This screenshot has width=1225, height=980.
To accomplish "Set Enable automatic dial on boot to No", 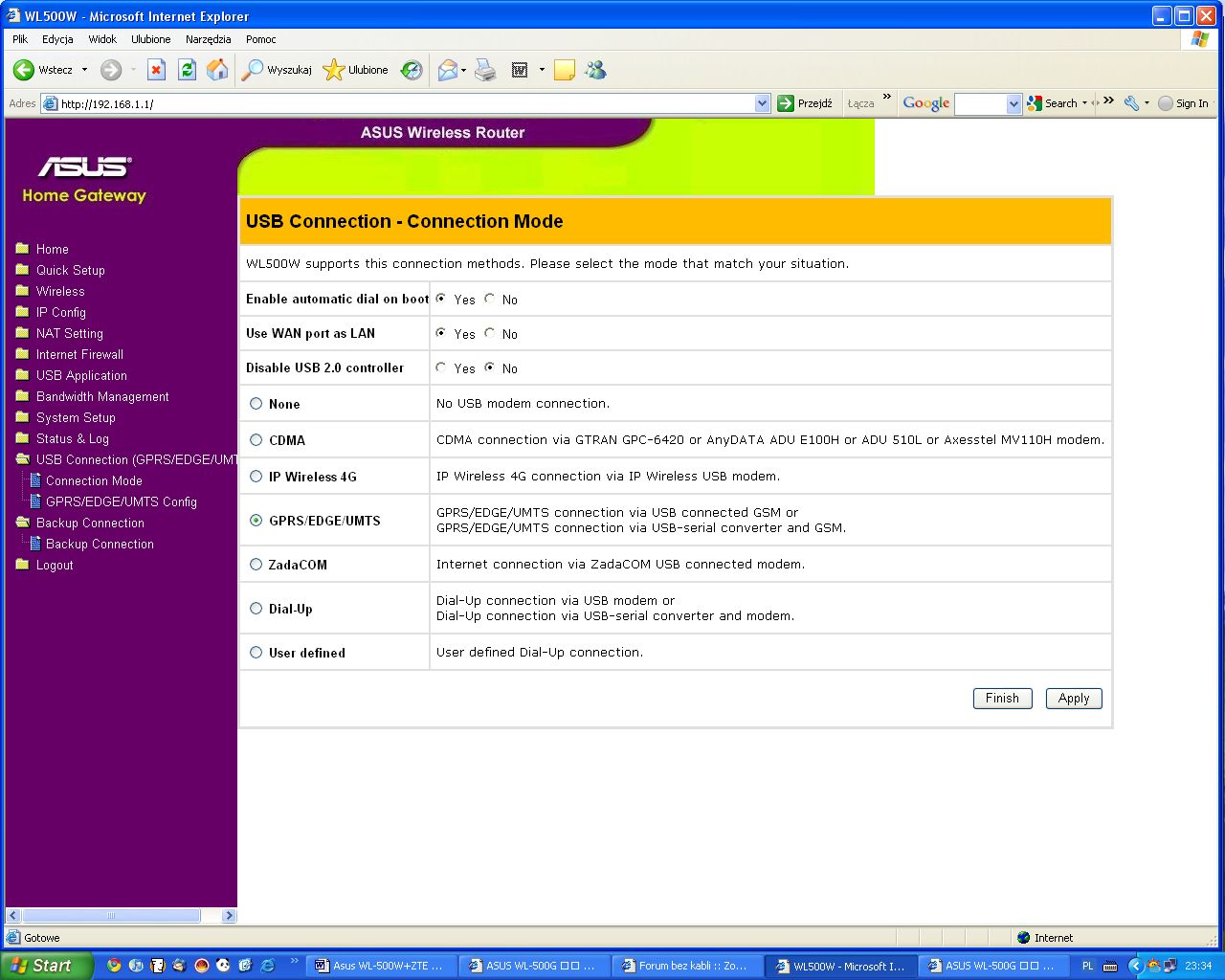I will pos(489,299).
